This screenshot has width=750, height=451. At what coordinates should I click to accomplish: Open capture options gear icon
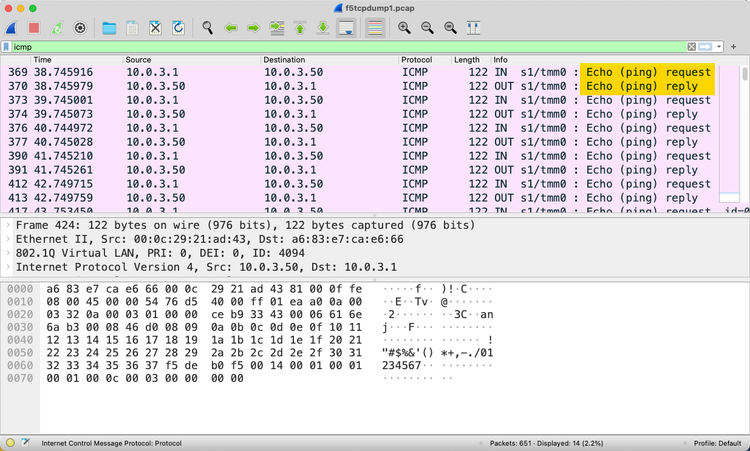(80, 28)
